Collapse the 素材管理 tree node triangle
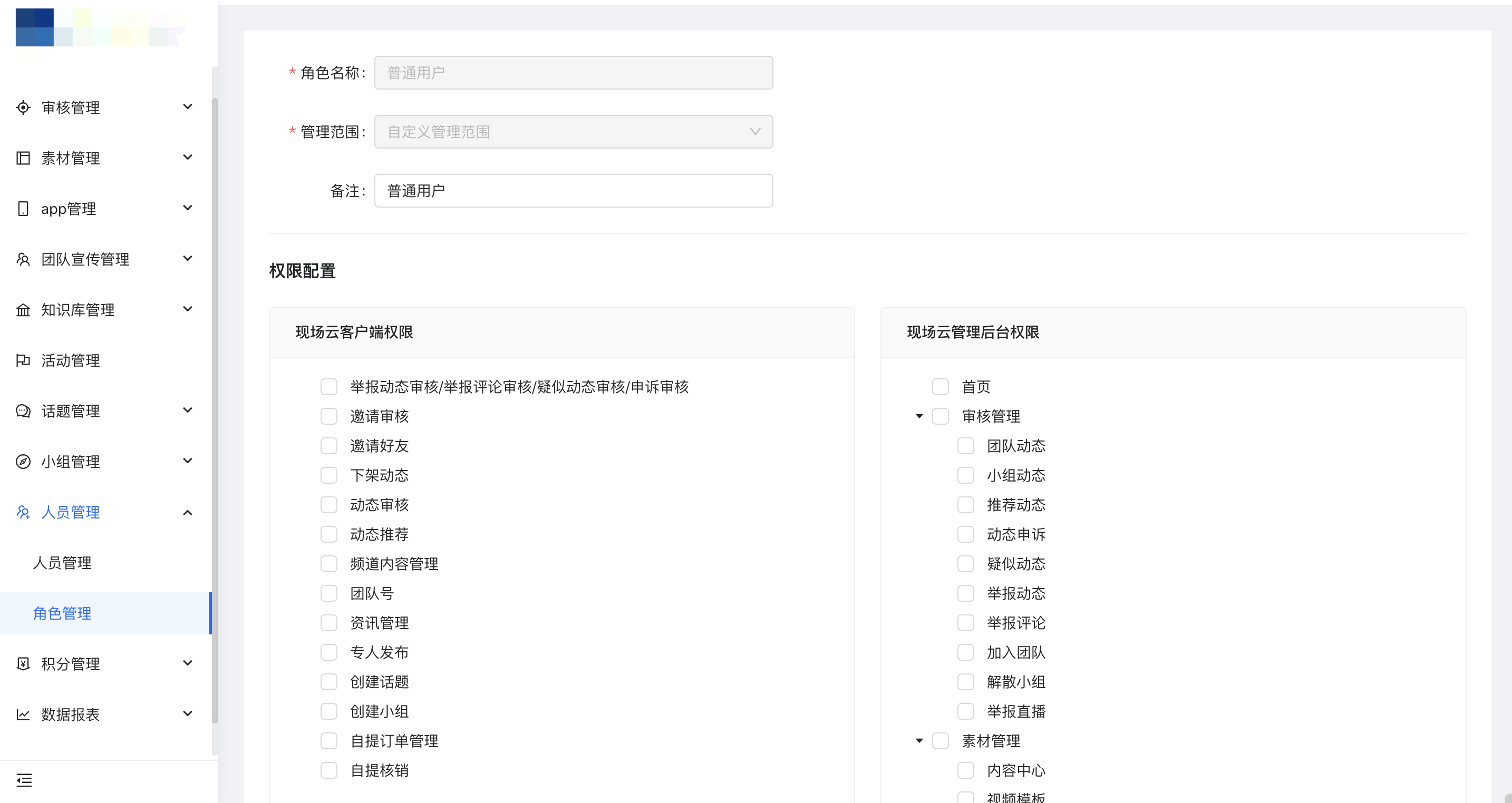The width and height of the screenshot is (1512, 803). click(919, 741)
